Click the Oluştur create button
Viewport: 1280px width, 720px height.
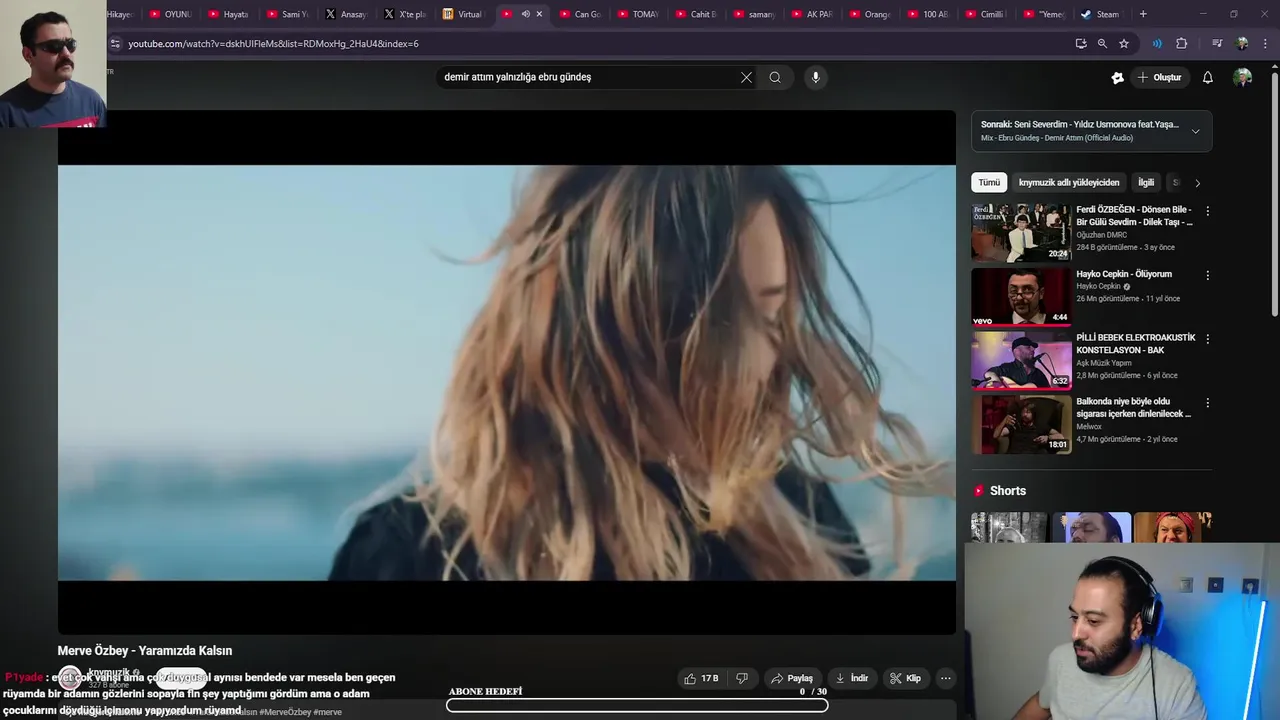point(1159,77)
